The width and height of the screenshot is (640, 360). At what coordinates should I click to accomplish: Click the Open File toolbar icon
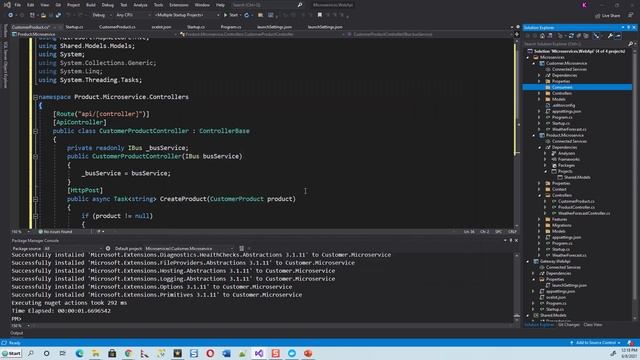(x=43, y=15)
